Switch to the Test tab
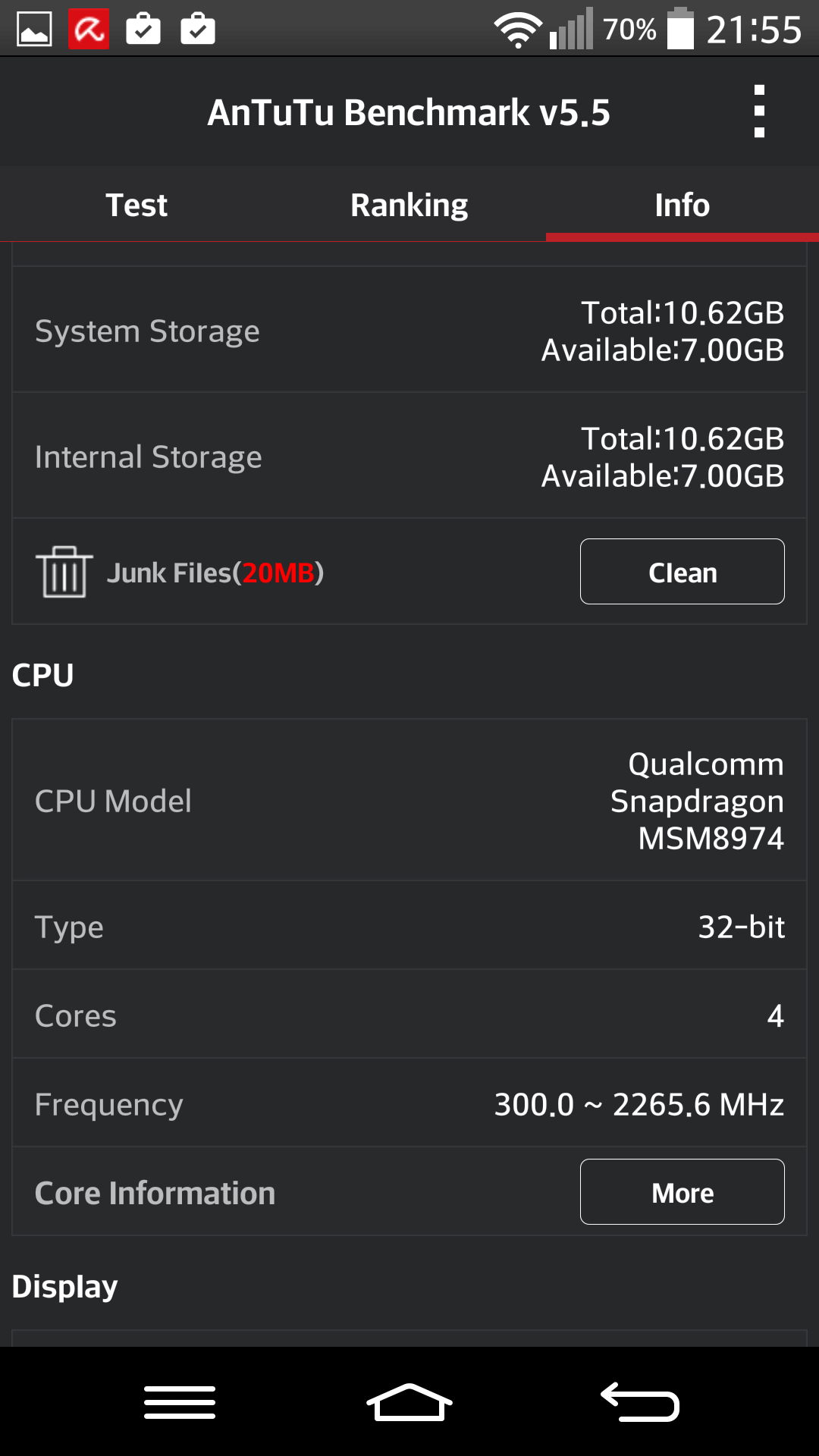 tap(136, 205)
